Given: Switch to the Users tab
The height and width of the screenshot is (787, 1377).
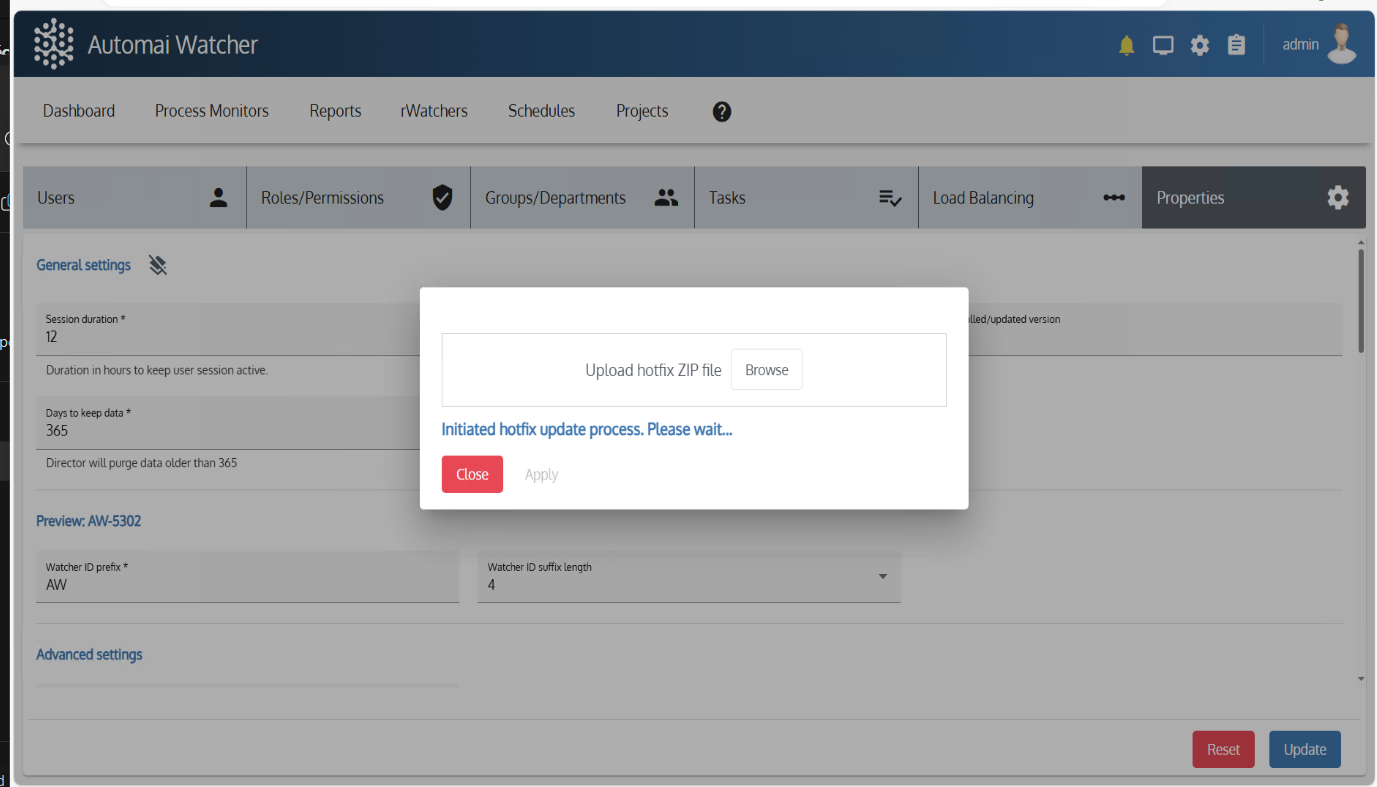Looking at the screenshot, I should point(134,198).
